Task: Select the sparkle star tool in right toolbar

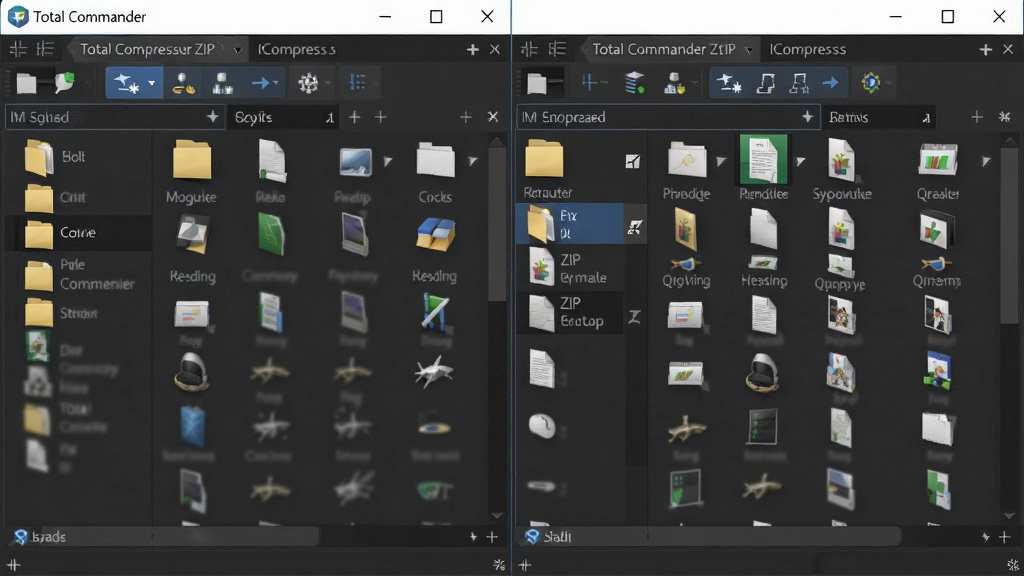Action: (728, 83)
